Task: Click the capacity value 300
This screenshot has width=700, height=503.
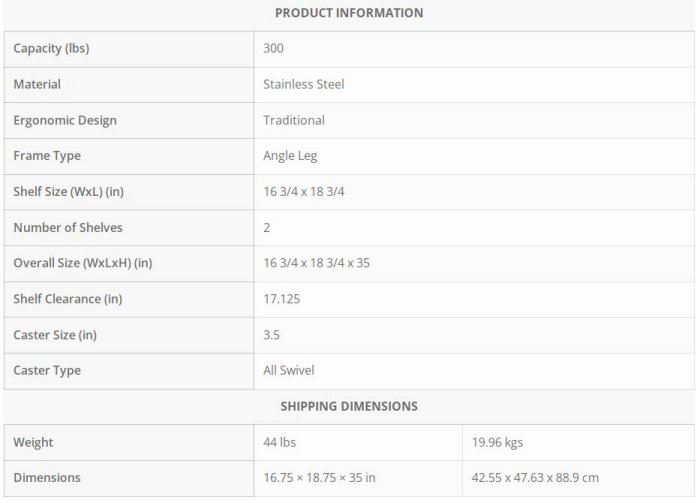Action: [273, 49]
